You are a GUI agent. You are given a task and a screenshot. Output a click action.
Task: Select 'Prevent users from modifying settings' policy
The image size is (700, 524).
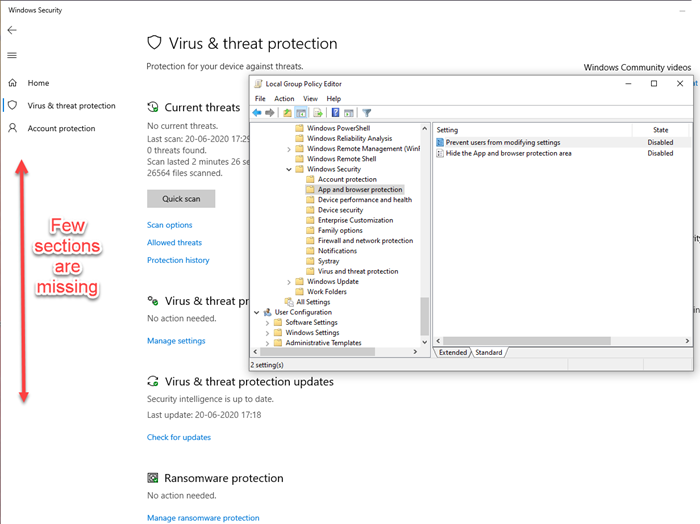pos(503,142)
